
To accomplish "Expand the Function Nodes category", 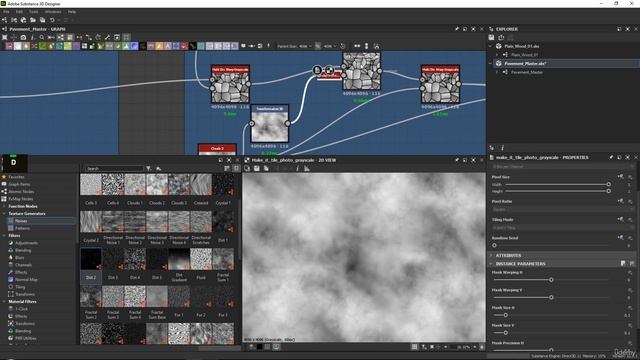I will (x=4, y=206).
